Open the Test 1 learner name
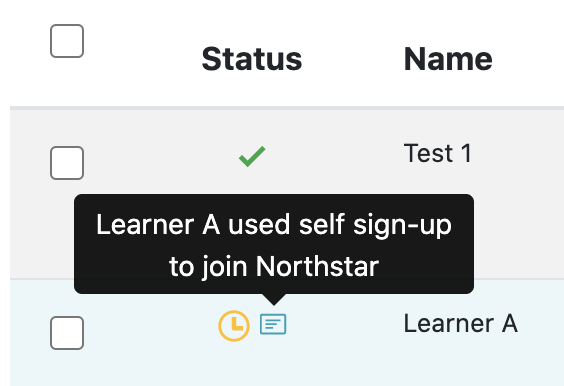Viewport: 564px width, 386px height. tap(437, 153)
